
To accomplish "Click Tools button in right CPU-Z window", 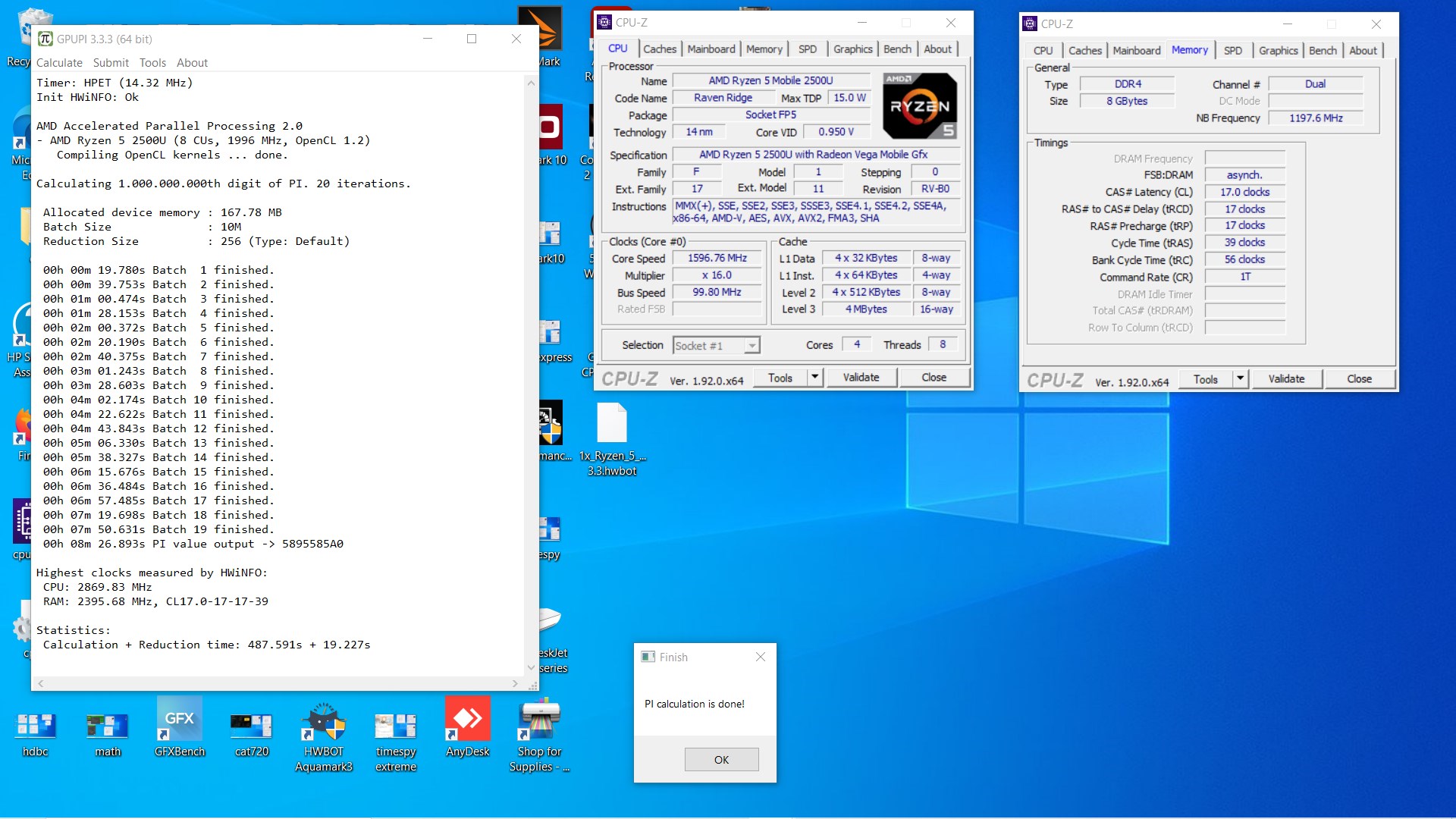I will [x=1206, y=378].
